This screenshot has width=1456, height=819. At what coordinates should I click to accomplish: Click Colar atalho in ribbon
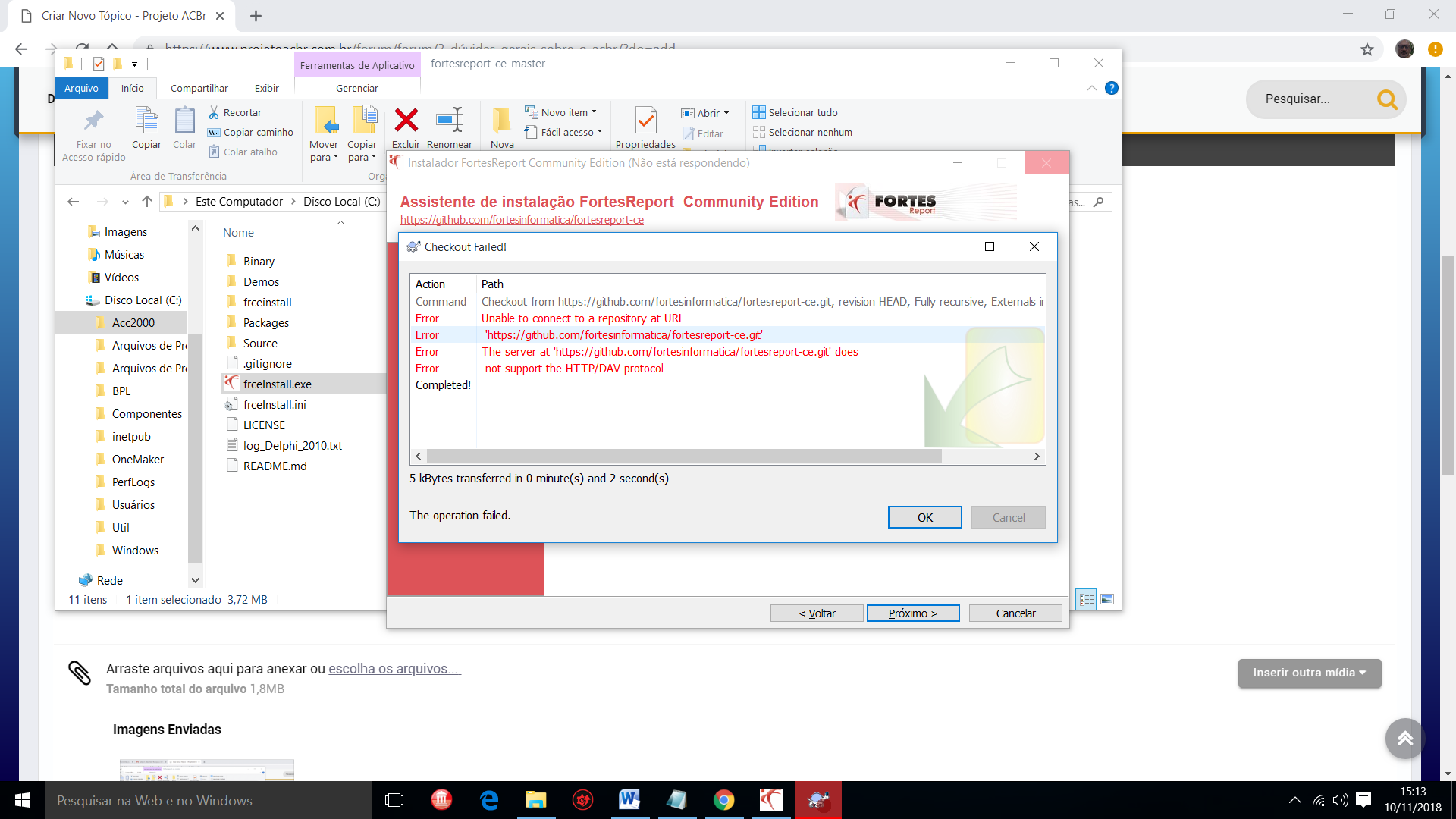click(x=243, y=152)
